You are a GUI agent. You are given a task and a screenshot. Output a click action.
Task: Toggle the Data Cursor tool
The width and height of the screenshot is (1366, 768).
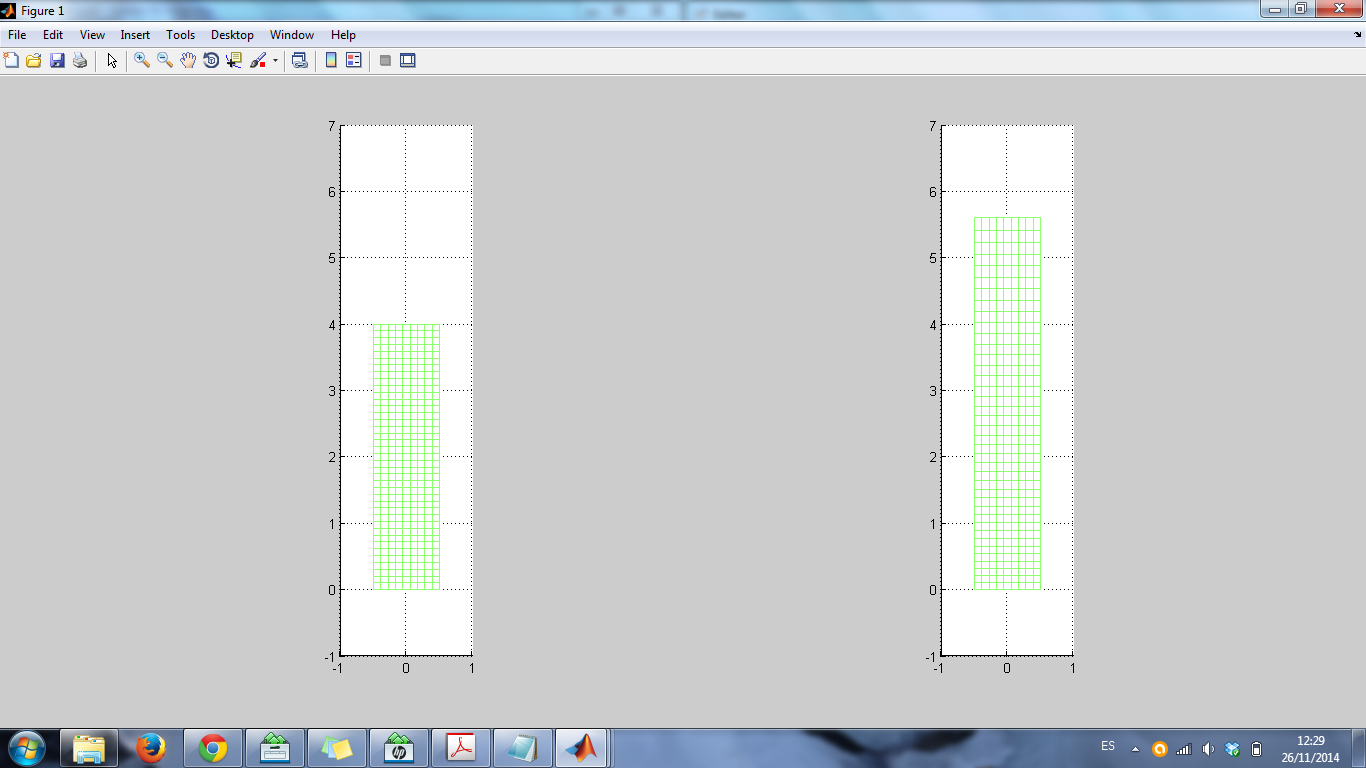234,61
